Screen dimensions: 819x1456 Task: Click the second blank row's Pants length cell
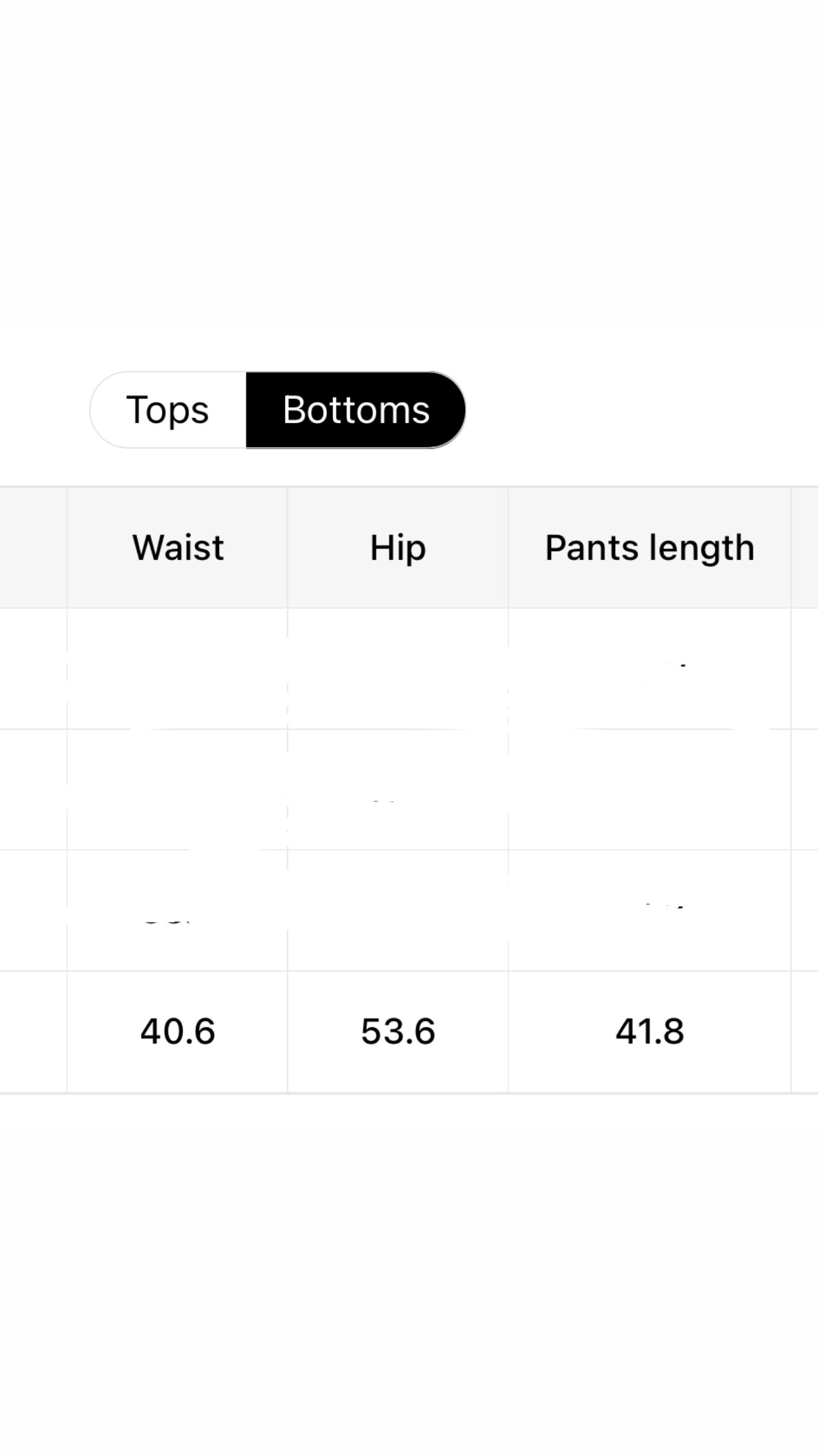(x=649, y=789)
